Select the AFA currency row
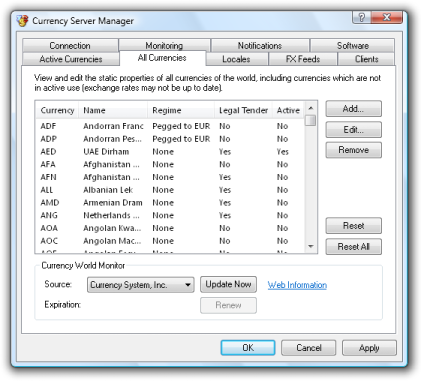The width and height of the screenshot is (421, 381). tap(170, 164)
